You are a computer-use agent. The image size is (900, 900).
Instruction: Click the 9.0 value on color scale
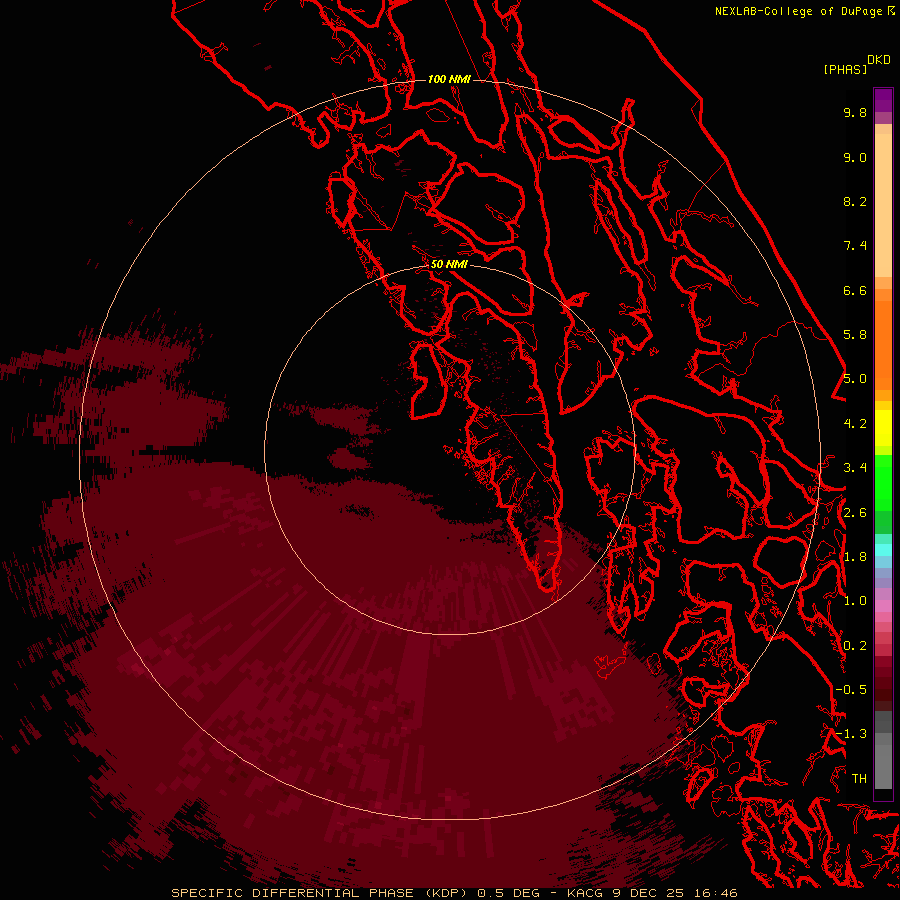point(855,157)
